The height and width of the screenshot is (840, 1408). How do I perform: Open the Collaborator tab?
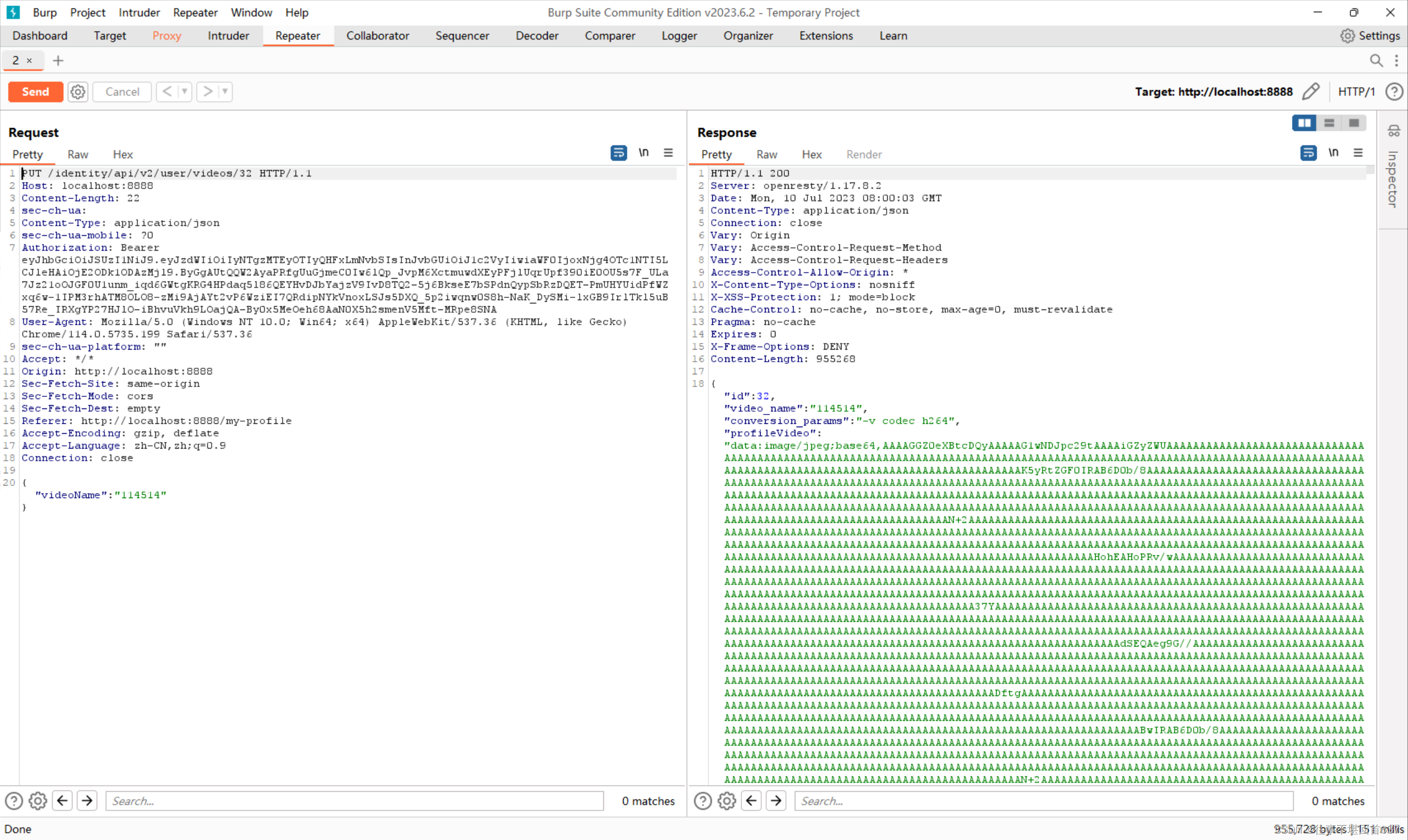(x=378, y=36)
